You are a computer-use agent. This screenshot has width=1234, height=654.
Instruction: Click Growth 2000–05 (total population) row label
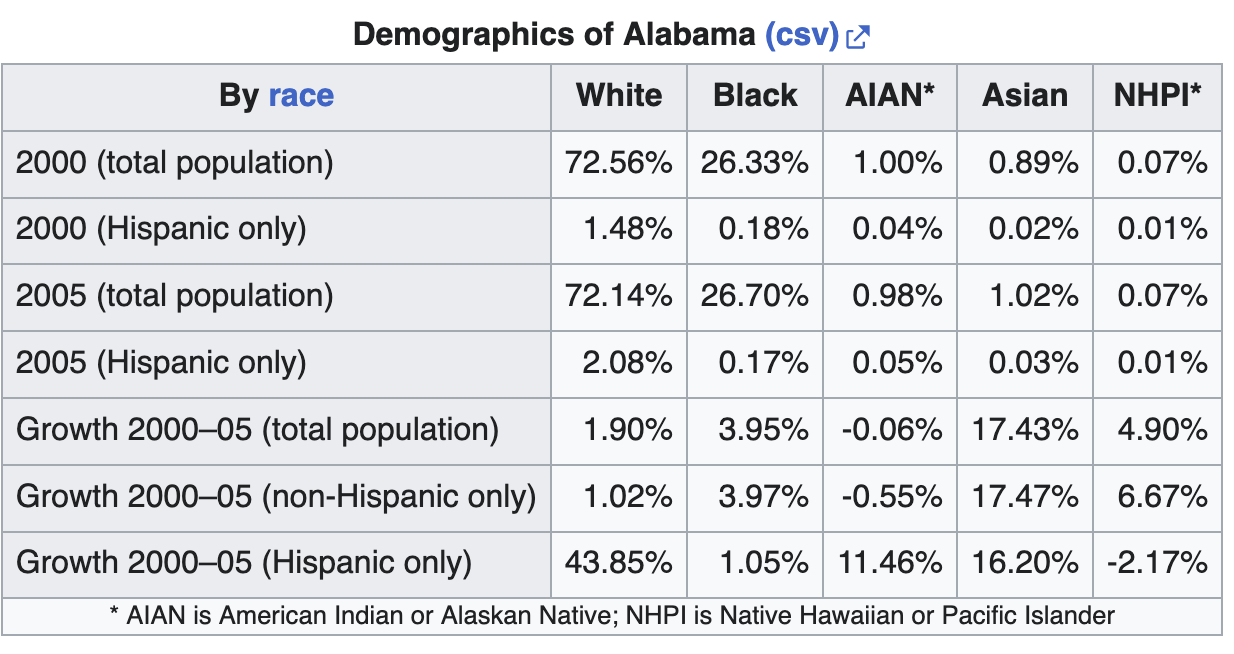257,430
